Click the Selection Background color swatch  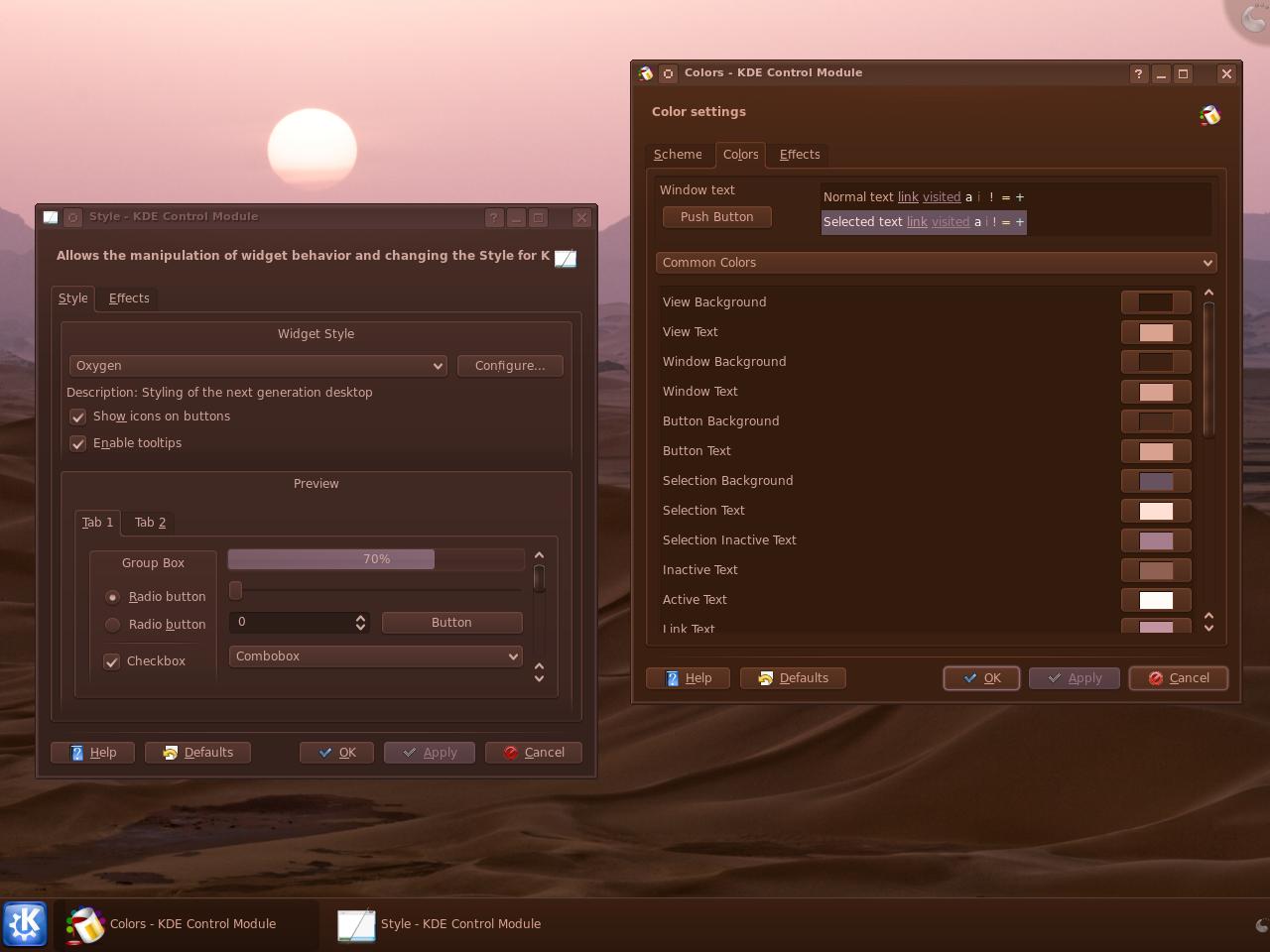coord(1156,481)
